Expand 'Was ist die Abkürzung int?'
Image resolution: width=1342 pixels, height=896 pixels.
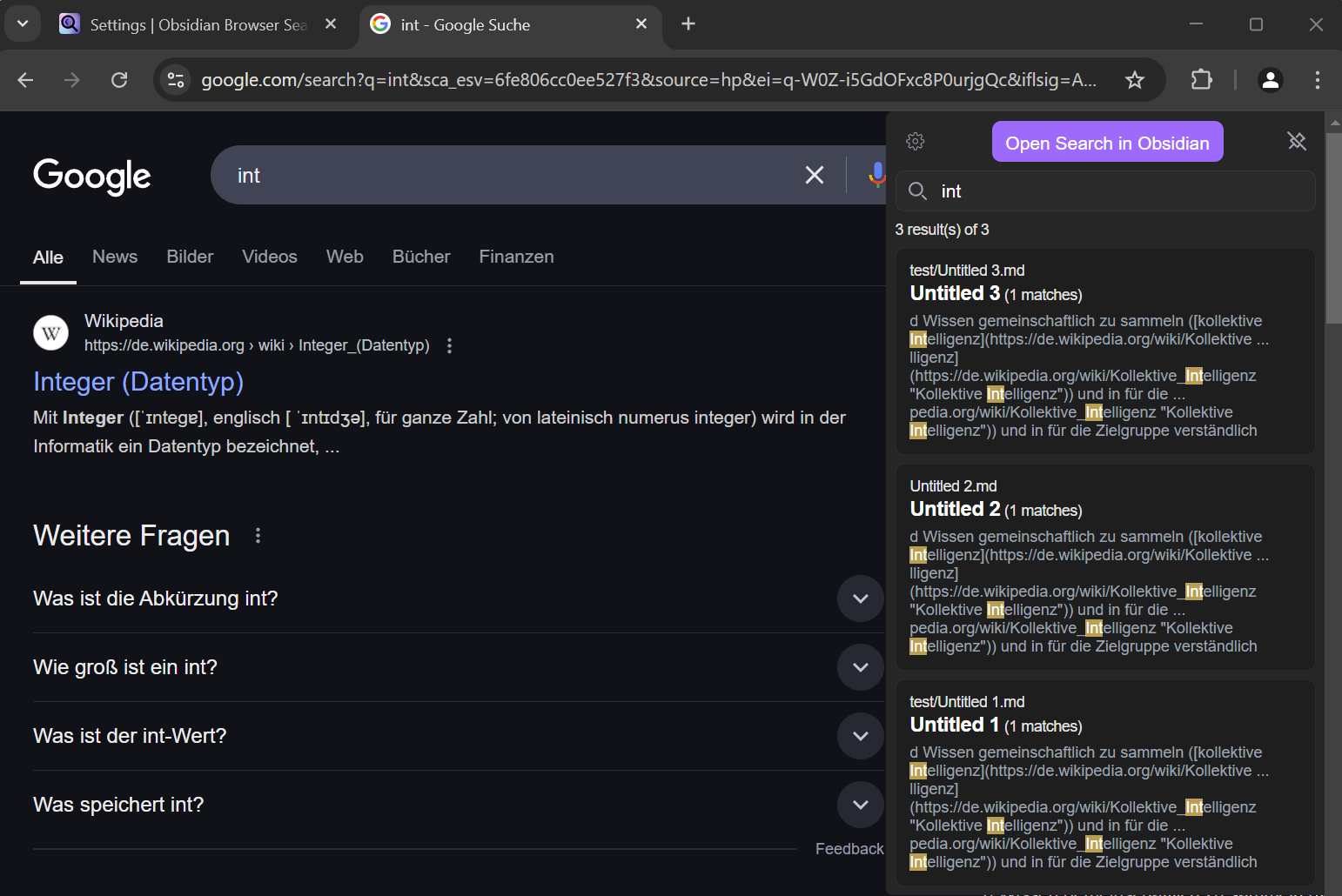point(861,598)
